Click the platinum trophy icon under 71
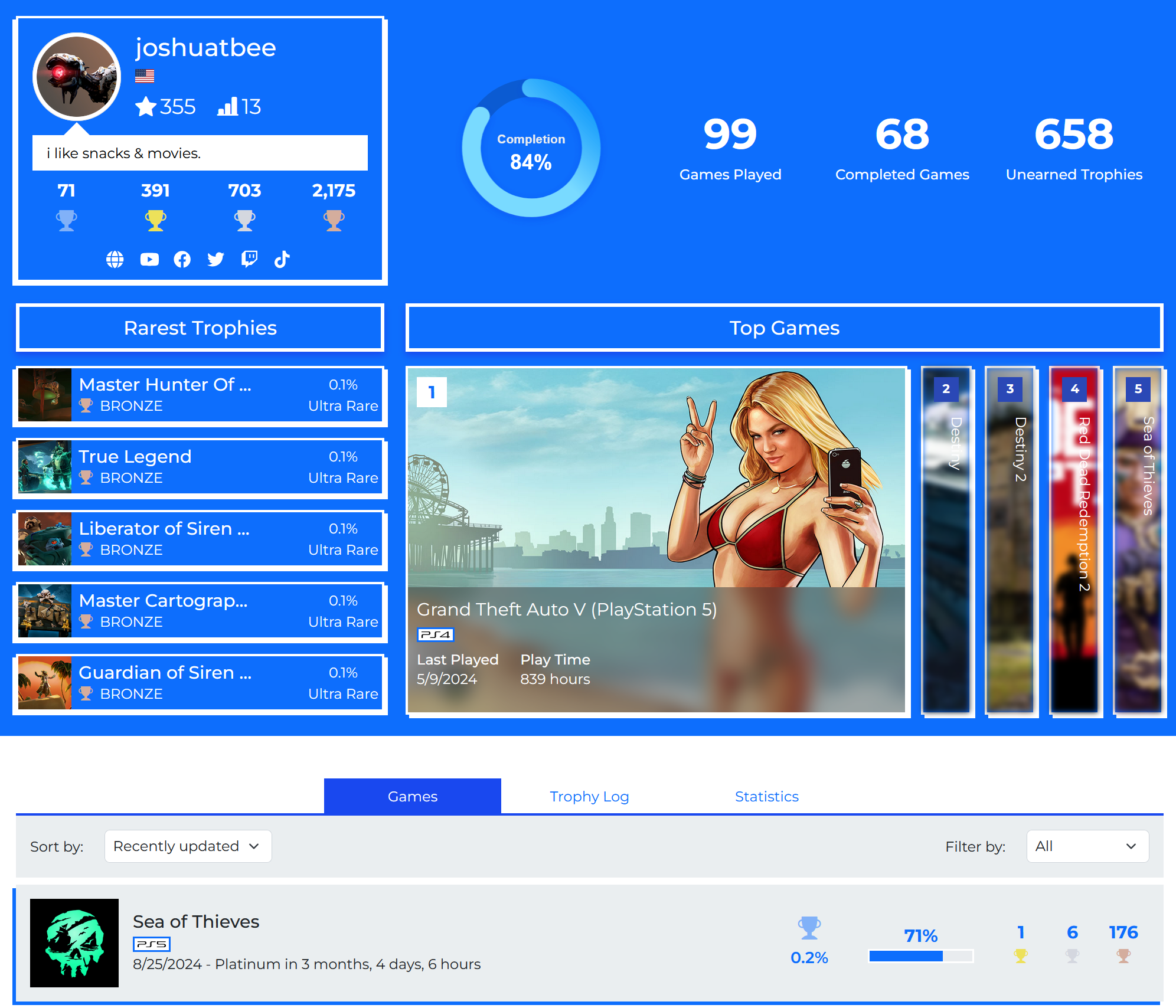The width and height of the screenshot is (1176, 1008). (x=66, y=221)
